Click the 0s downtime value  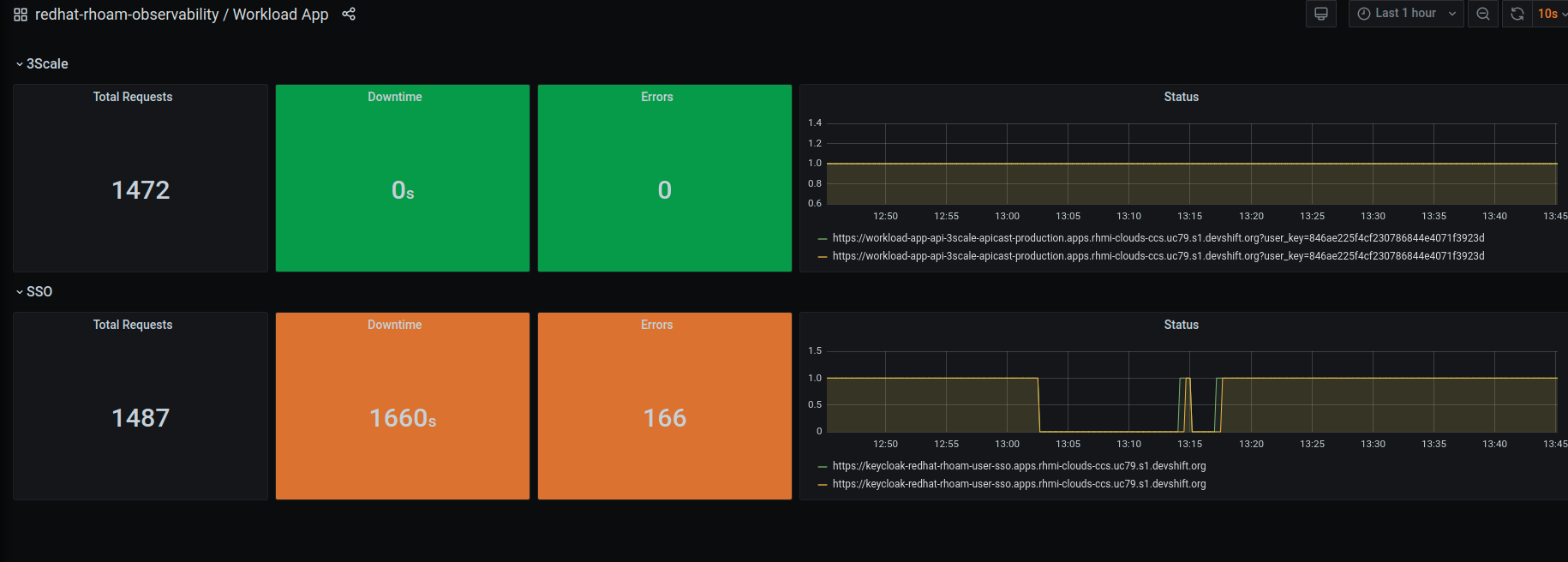(x=403, y=190)
